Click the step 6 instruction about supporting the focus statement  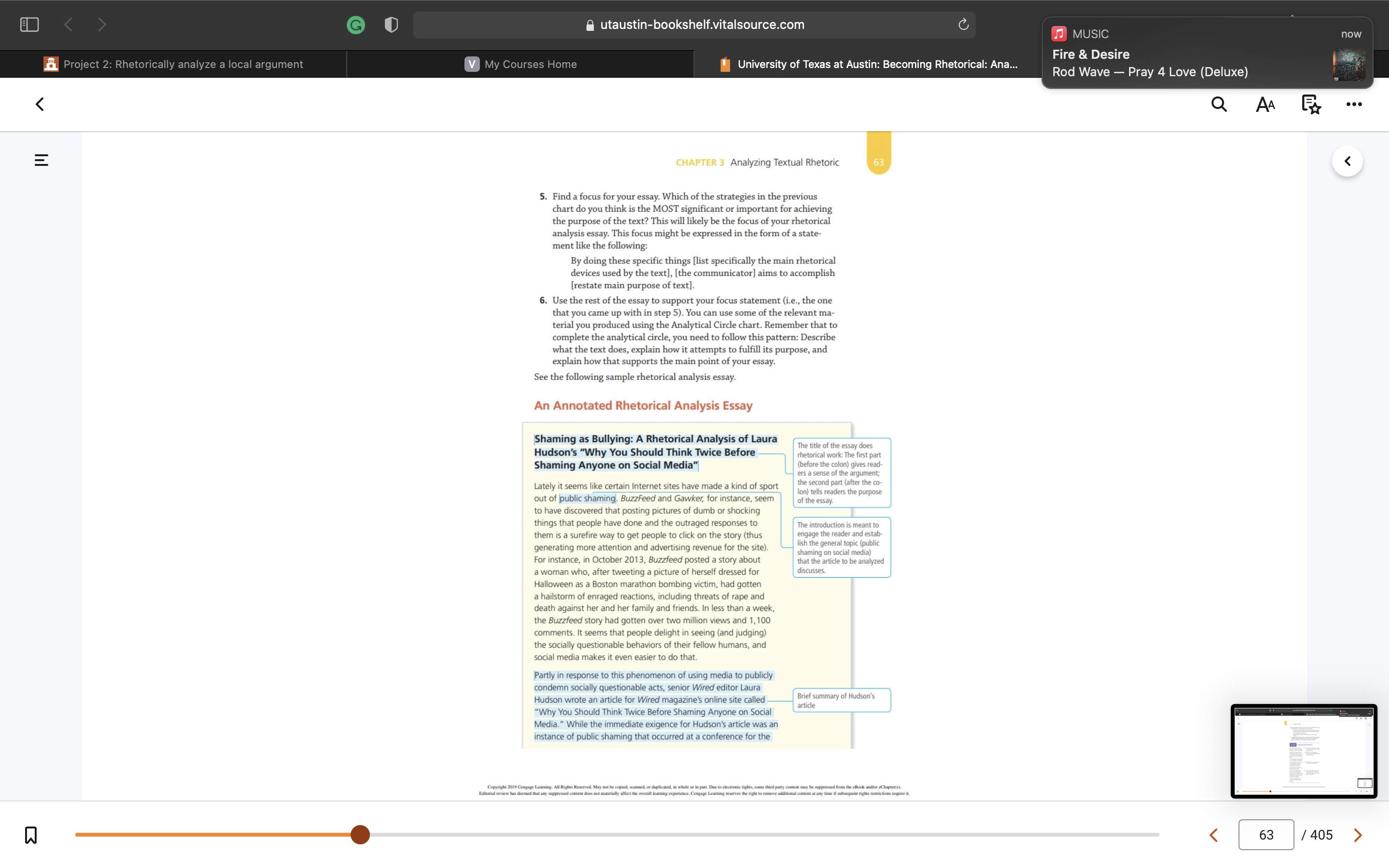pos(689,331)
